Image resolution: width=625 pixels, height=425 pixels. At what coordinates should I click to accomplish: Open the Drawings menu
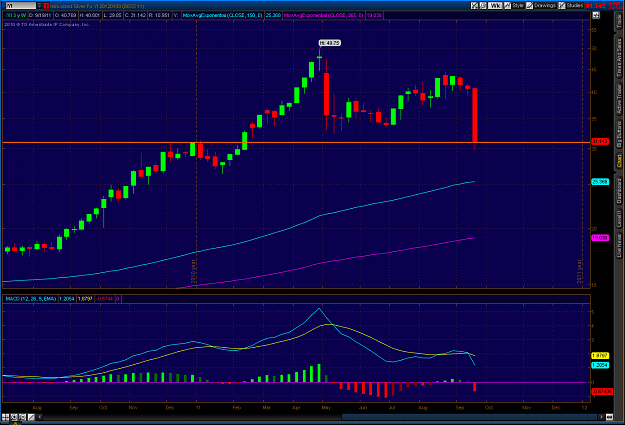[544, 6]
